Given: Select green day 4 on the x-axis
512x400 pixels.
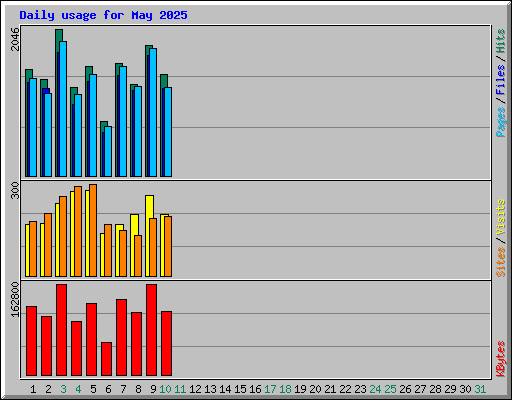Looking at the screenshot, I should click(x=78, y=389).
